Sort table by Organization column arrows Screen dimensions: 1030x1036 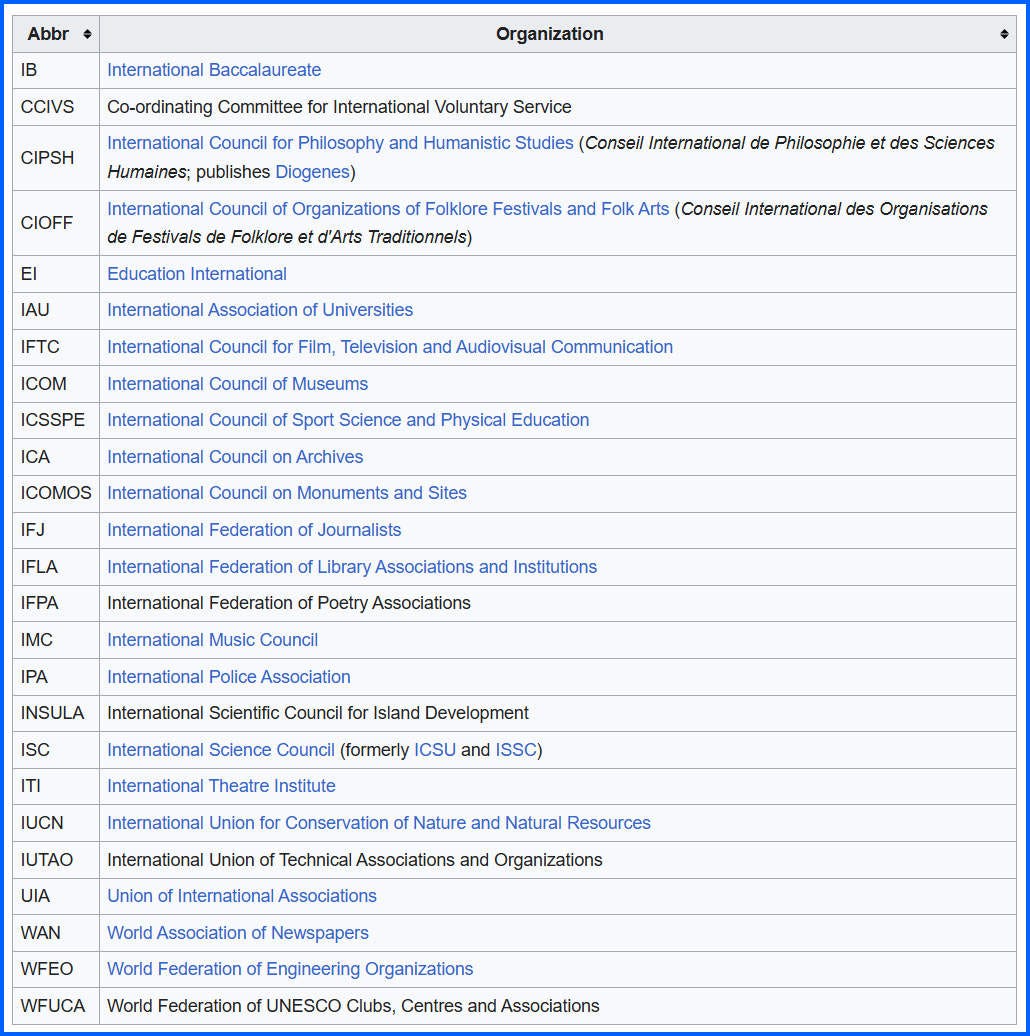point(1004,34)
